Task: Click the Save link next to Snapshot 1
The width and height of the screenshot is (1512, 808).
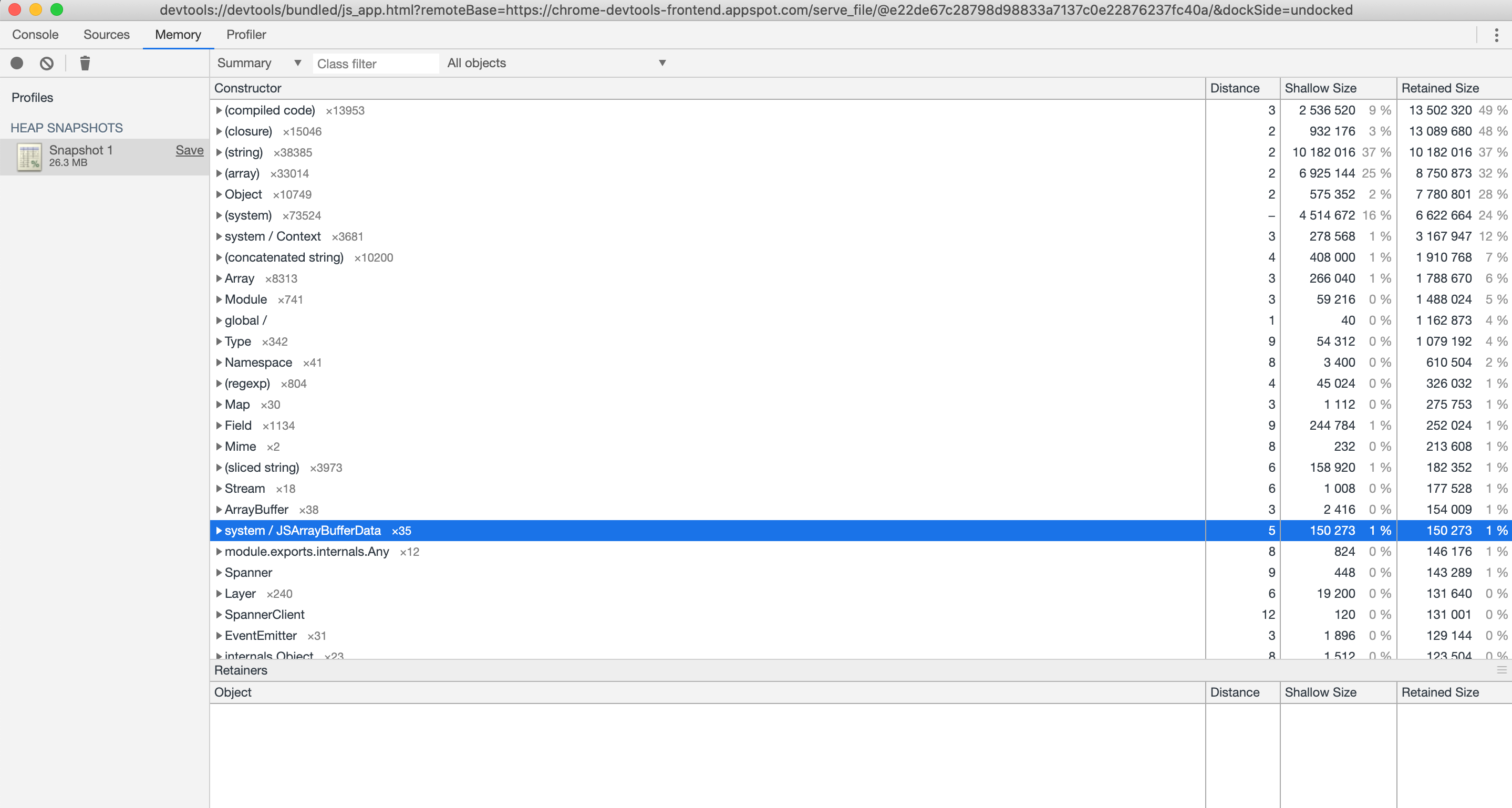Action: [x=189, y=150]
